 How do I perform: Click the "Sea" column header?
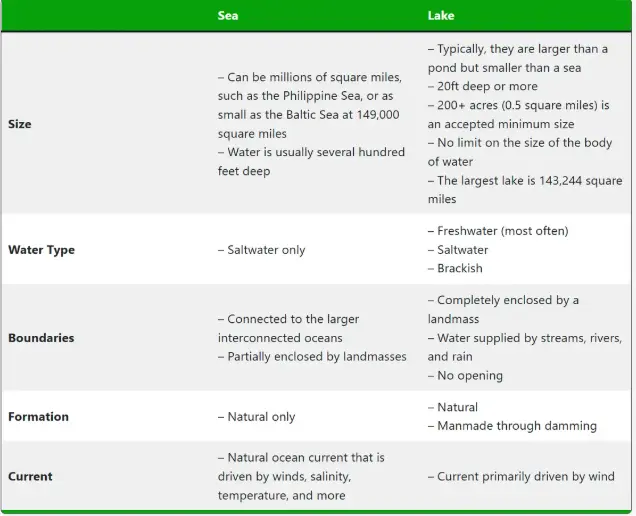point(228,16)
